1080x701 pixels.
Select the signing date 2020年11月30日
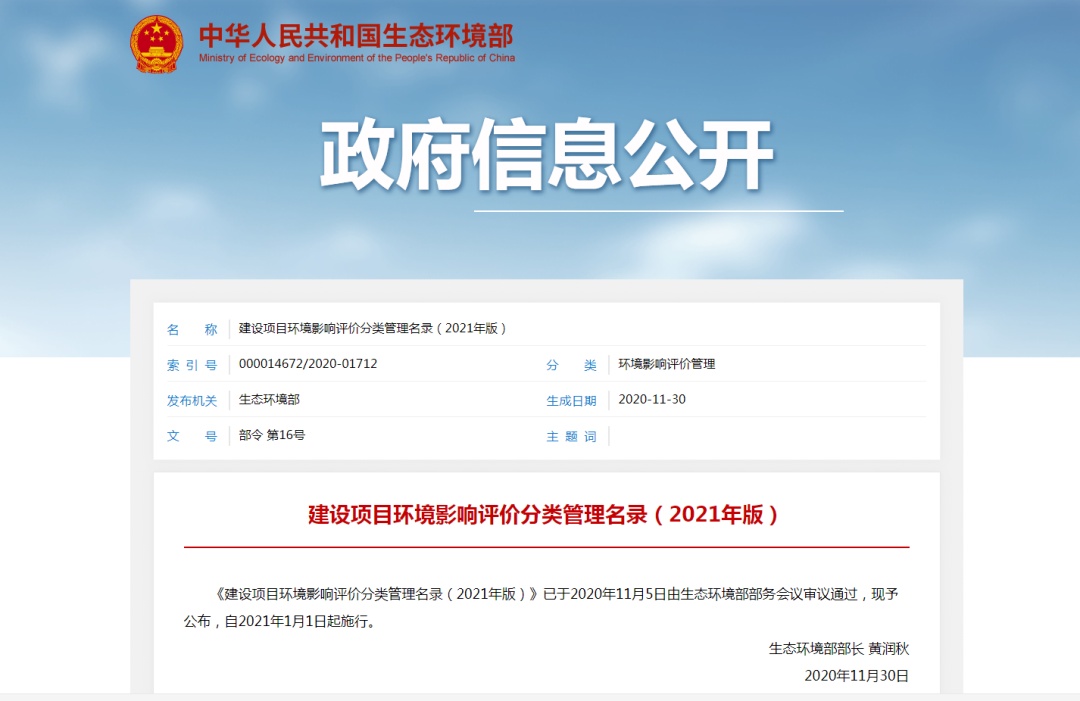click(856, 676)
